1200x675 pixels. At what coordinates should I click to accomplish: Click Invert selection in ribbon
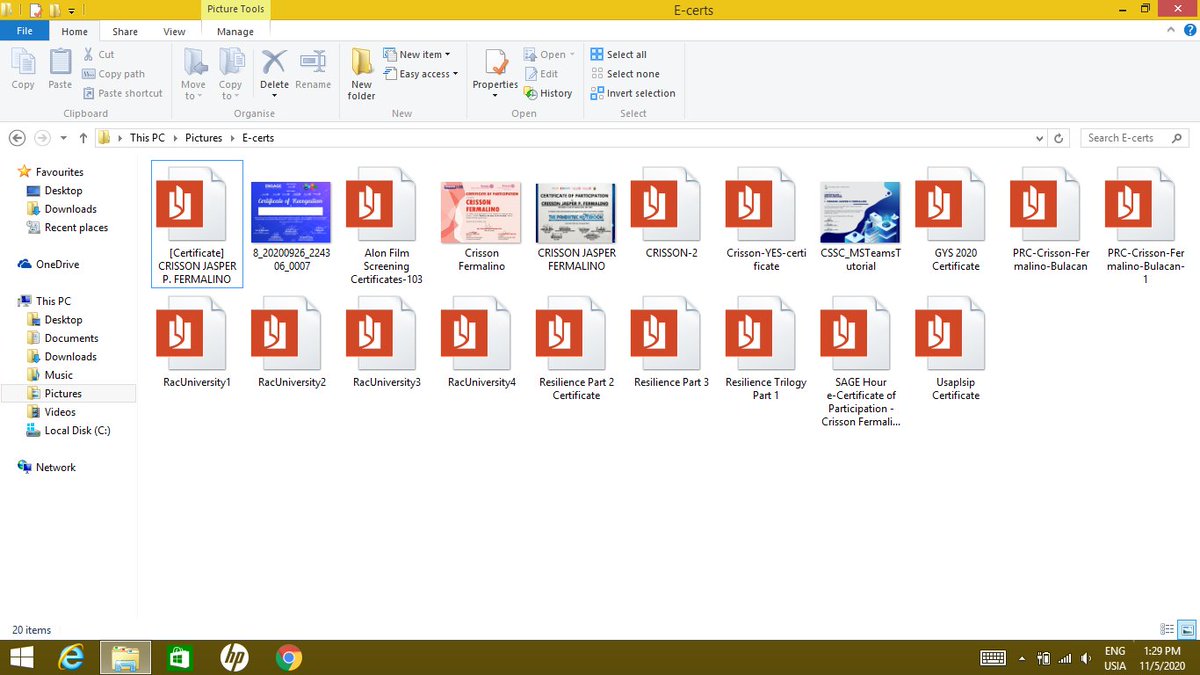pyautogui.click(x=633, y=93)
